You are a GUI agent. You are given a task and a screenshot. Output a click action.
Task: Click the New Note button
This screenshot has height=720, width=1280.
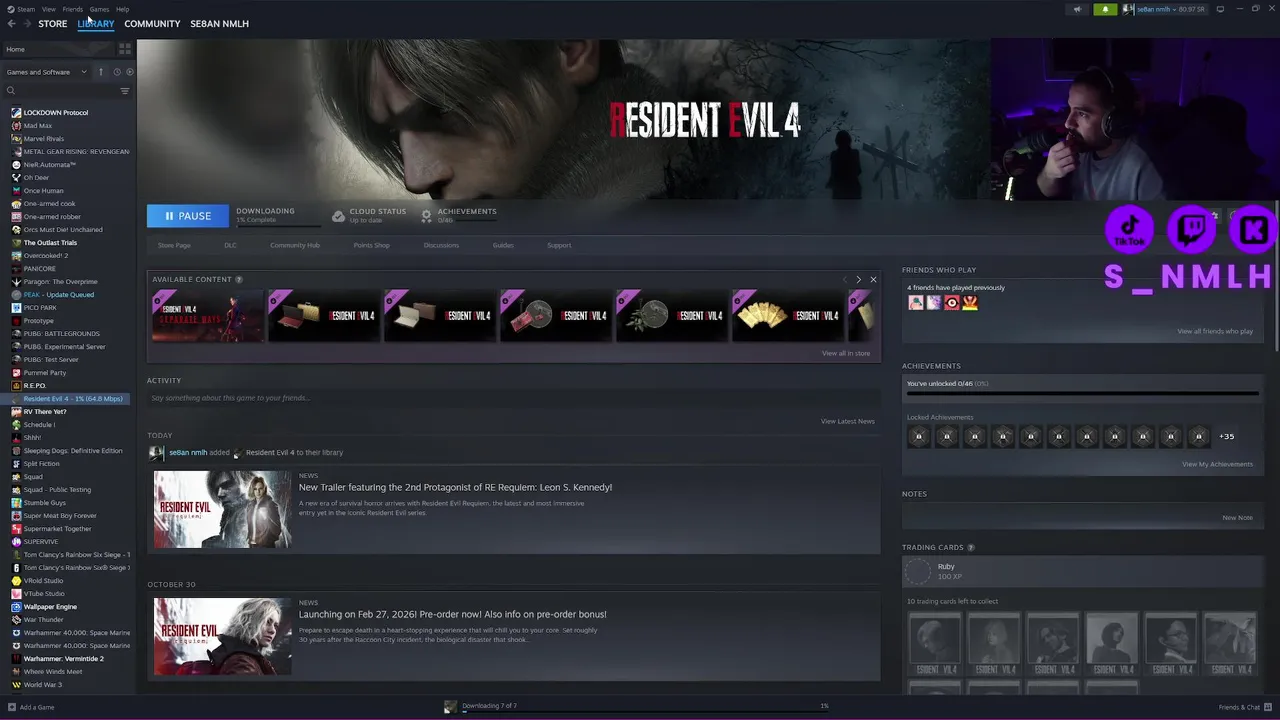[1237, 518]
